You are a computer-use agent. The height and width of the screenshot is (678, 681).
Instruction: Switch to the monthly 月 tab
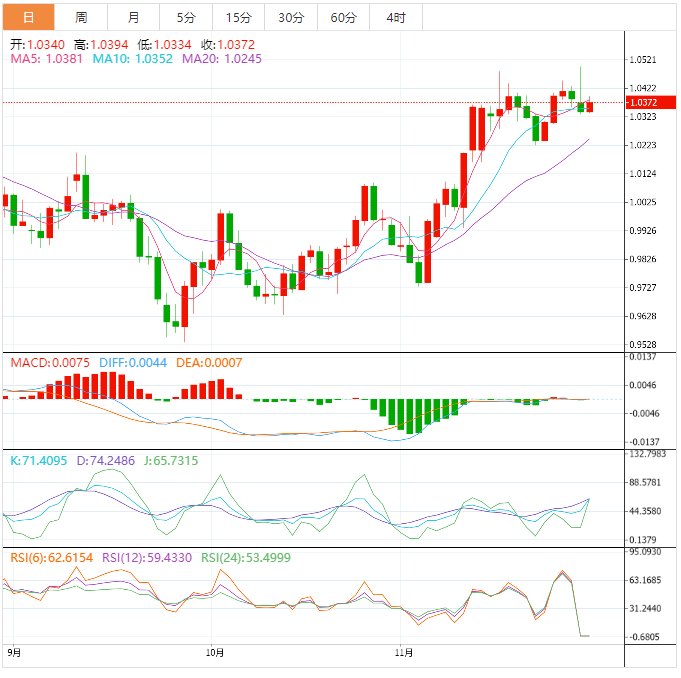133,17
